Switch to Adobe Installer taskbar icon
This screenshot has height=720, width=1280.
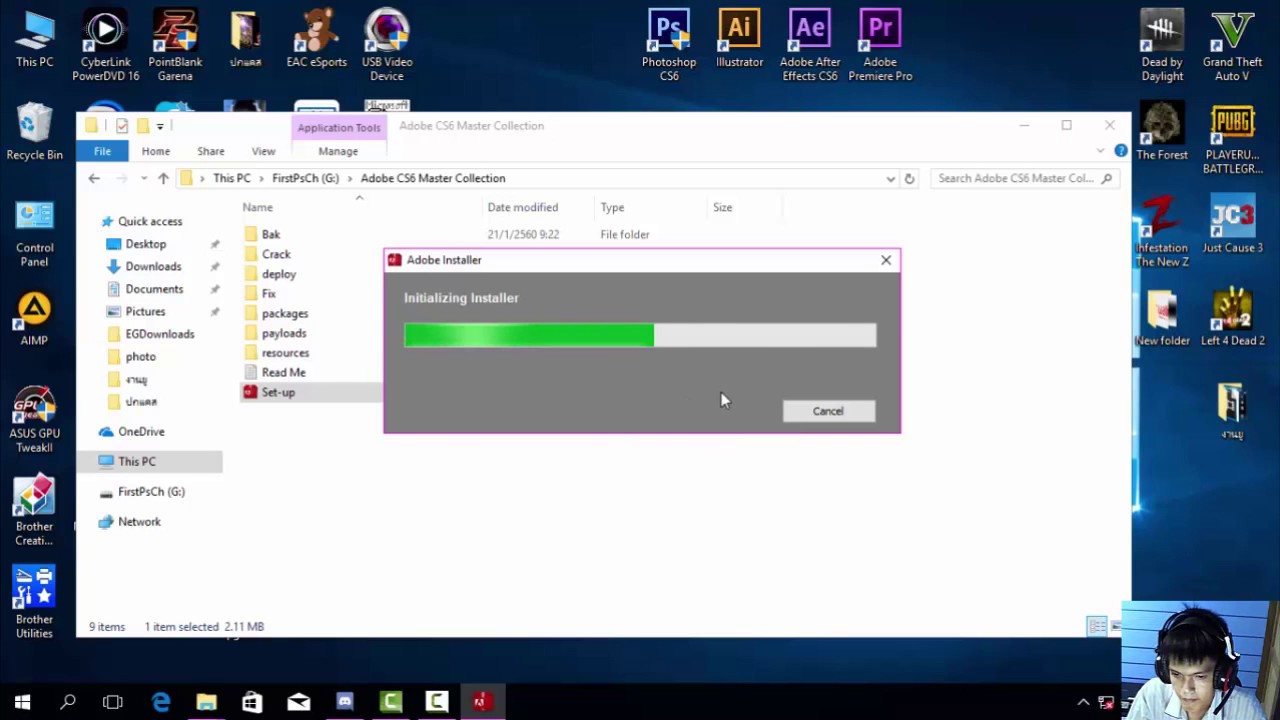pyautogui.click(x=481, y=702)
